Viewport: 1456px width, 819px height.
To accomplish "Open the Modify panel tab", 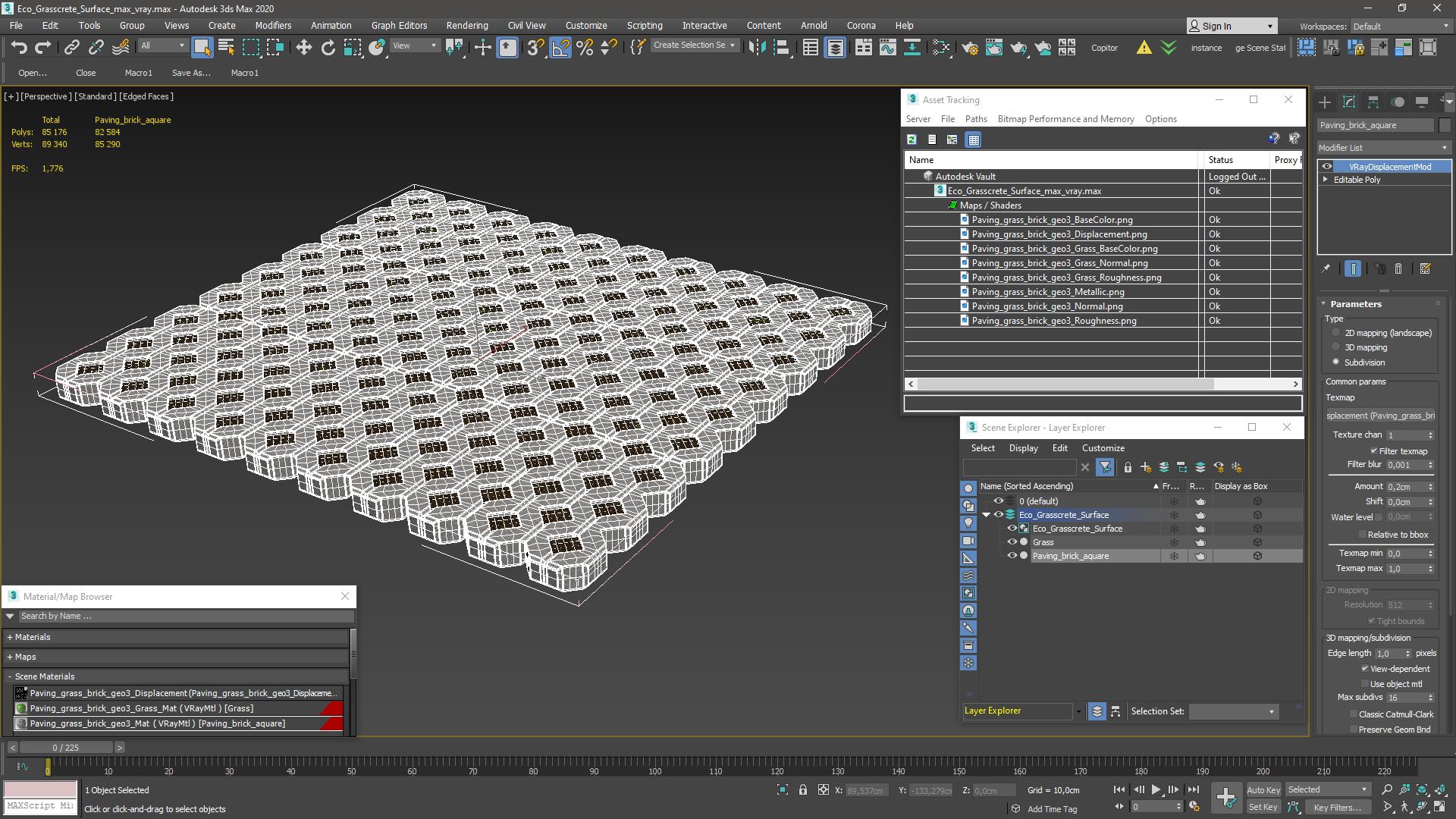I will pos(1349,102).
